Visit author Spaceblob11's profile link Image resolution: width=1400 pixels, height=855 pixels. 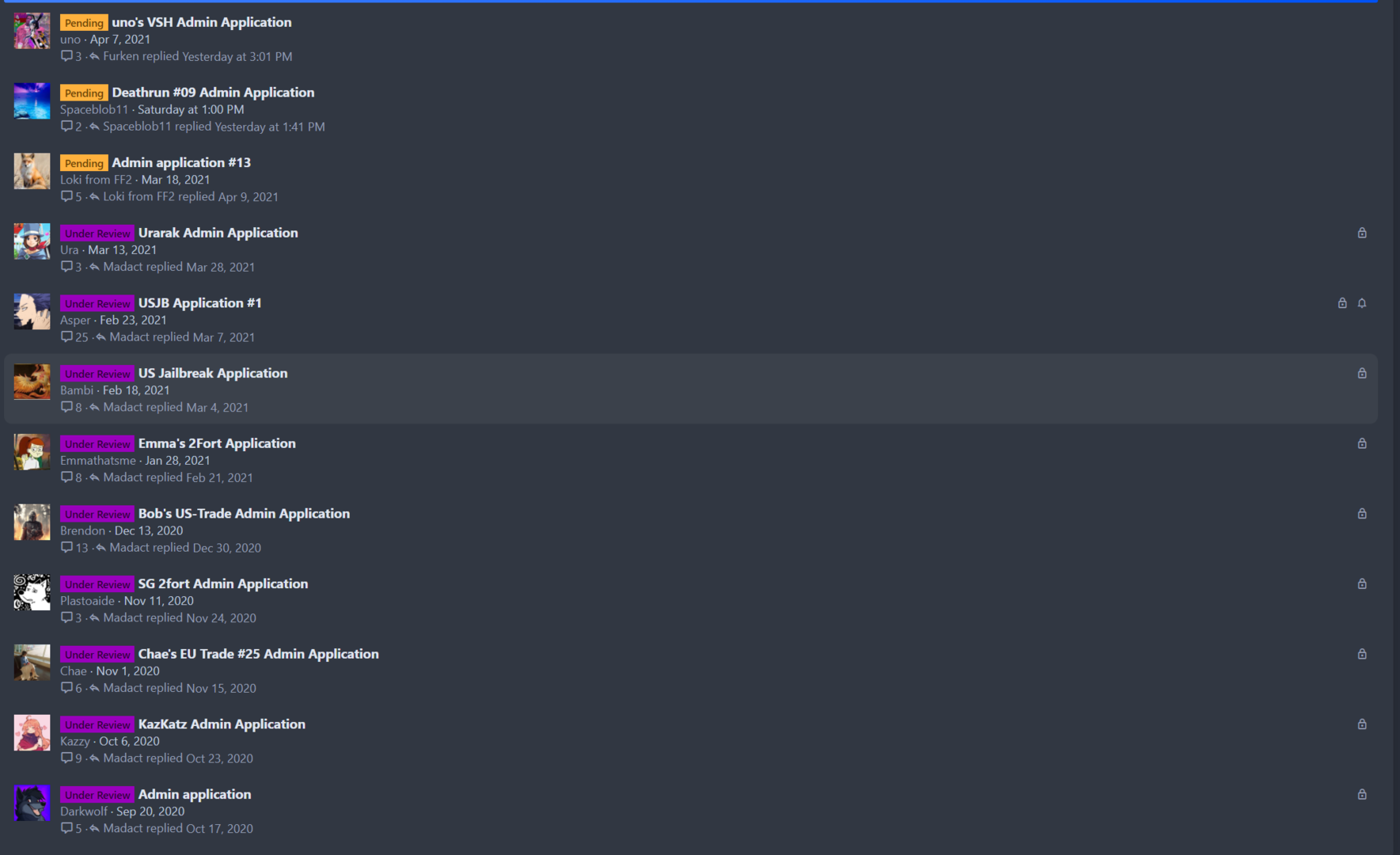93,110
